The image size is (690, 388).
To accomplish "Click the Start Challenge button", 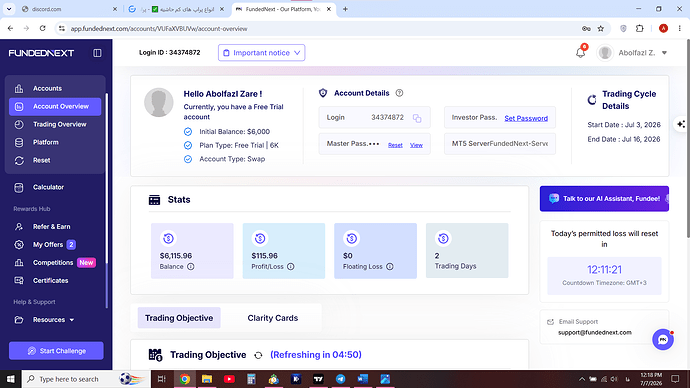I will [56, 351].
